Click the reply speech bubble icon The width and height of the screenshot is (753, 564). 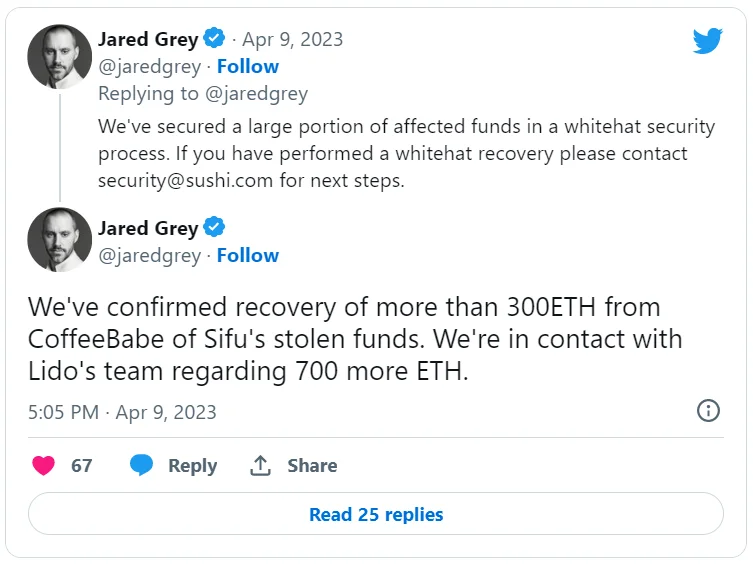point(142,465)
